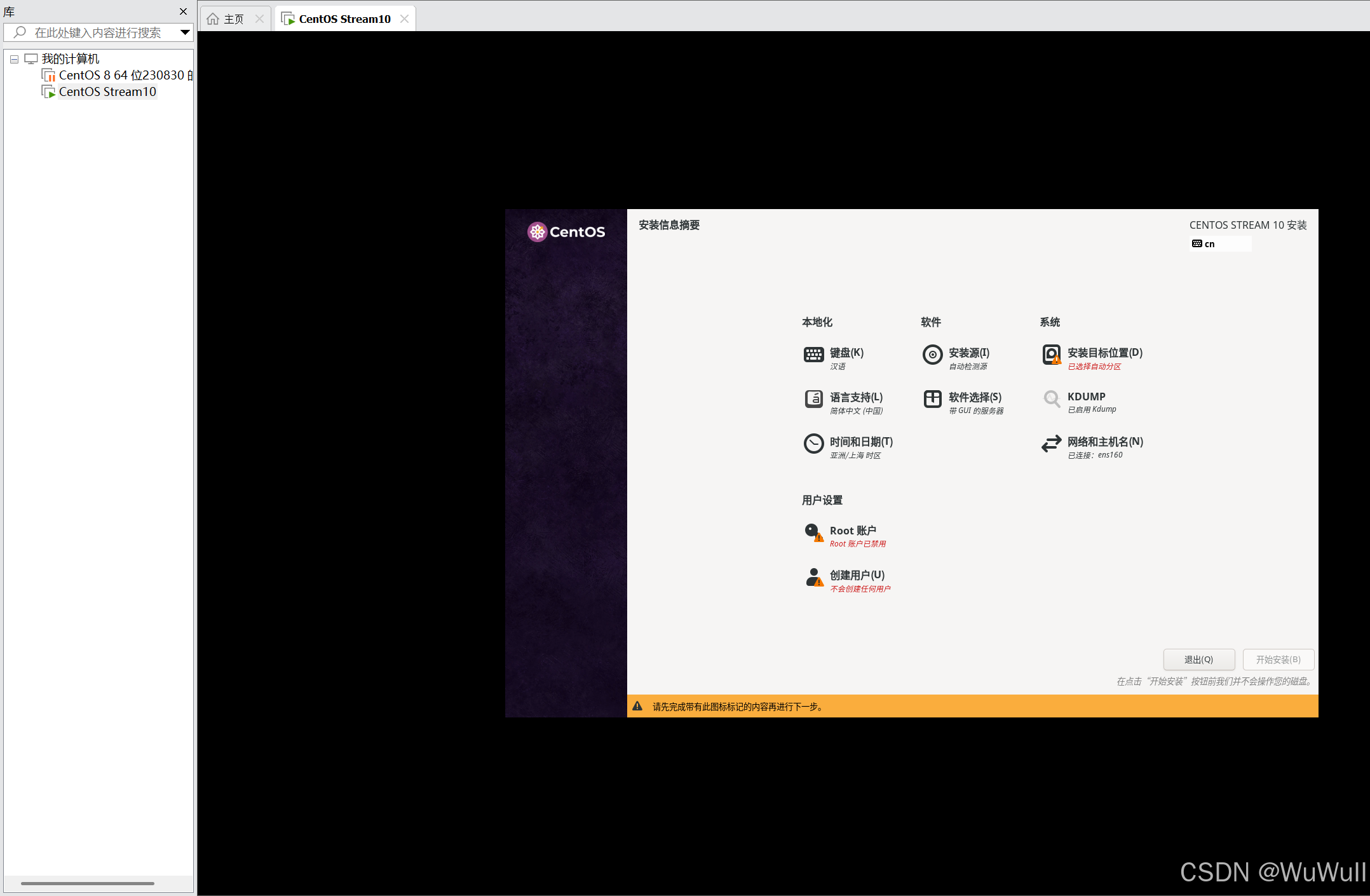Open Network and Hostname (网络和主机名) arrows icon

1052,444
